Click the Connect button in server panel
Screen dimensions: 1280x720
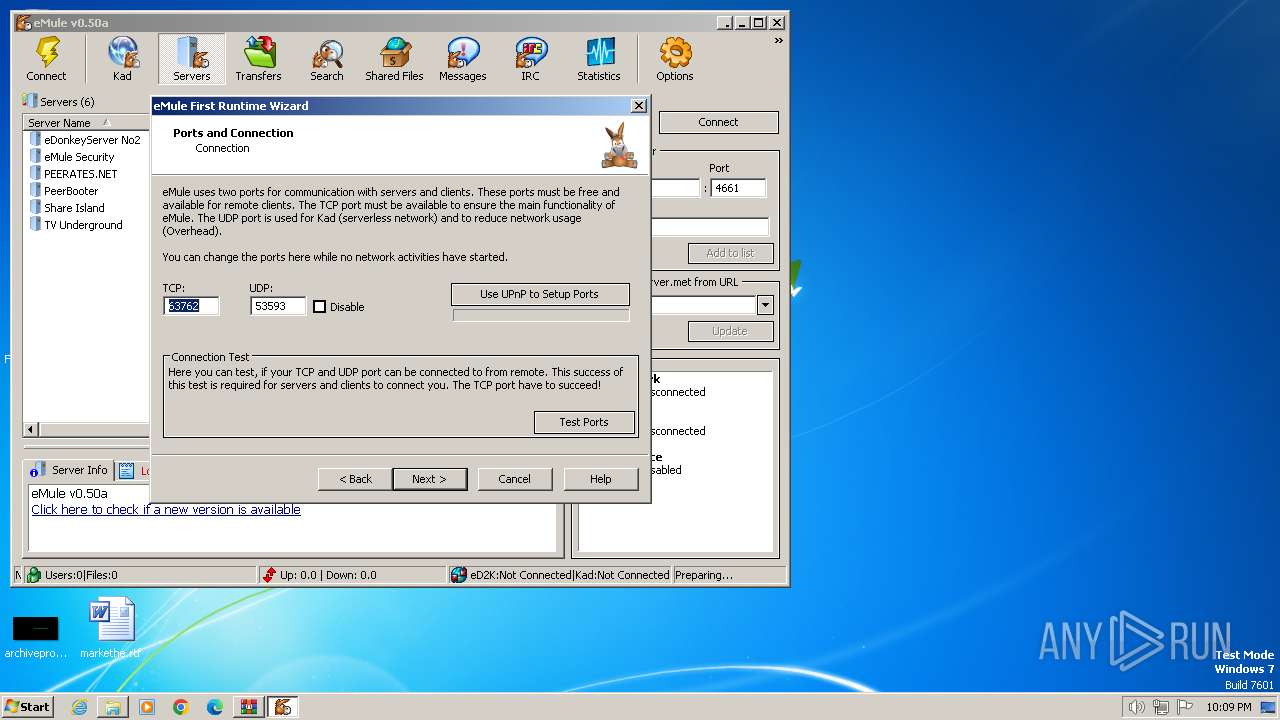tap(718, 122)
